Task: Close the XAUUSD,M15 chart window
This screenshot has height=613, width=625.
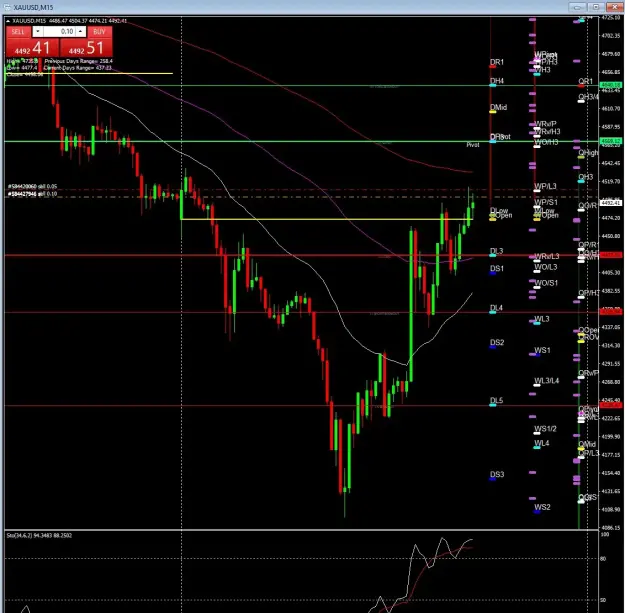Action: pos(614,7)
